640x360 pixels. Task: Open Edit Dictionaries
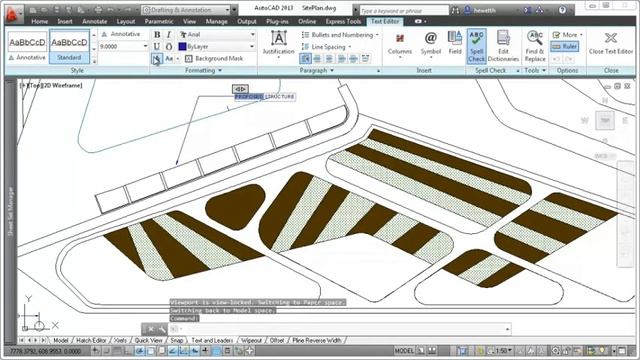pos(503,46)
